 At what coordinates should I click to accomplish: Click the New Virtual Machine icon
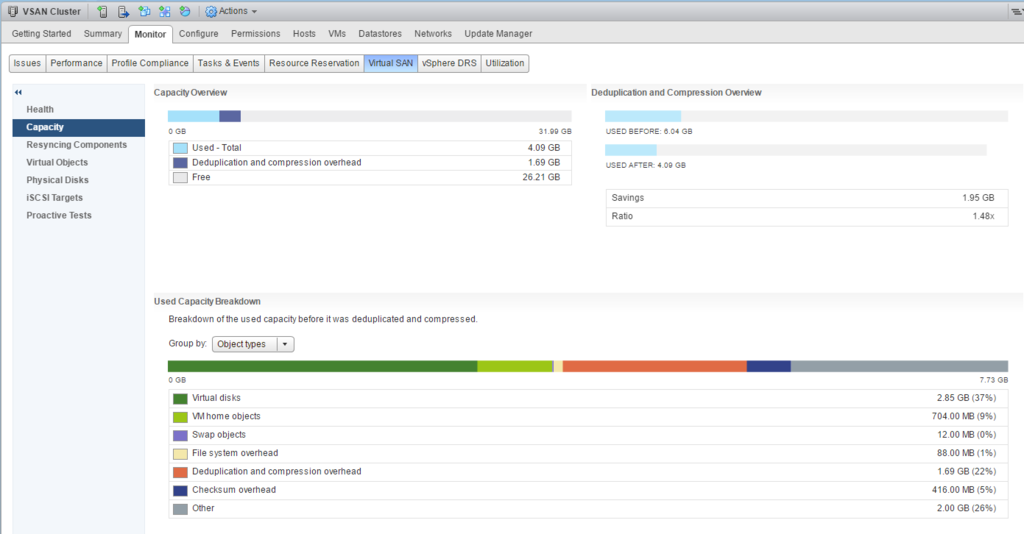(144, 12)
